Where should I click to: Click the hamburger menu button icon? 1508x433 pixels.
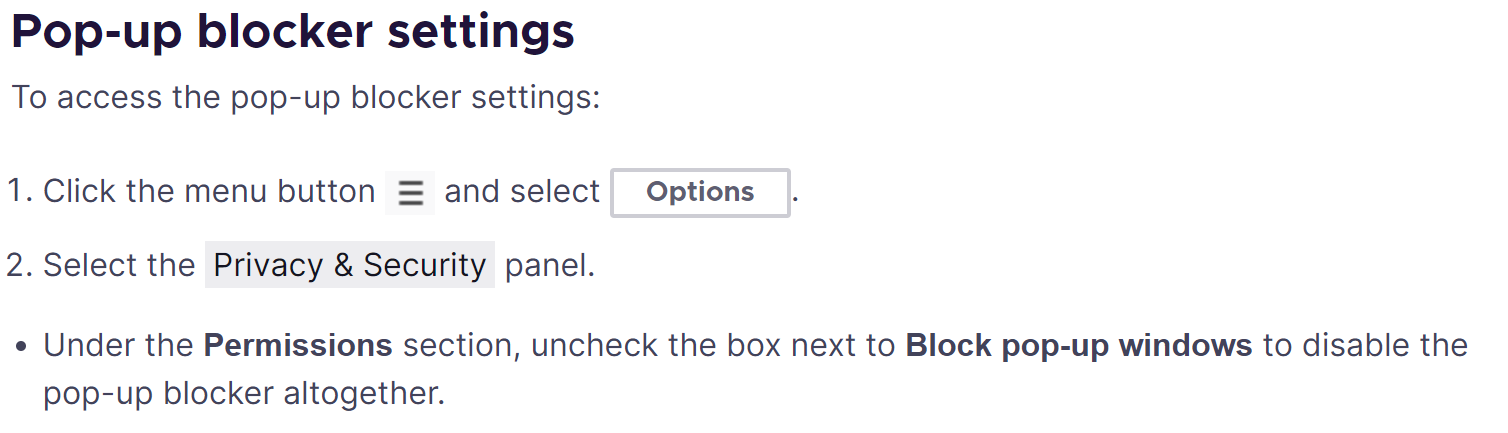(410, 192)
